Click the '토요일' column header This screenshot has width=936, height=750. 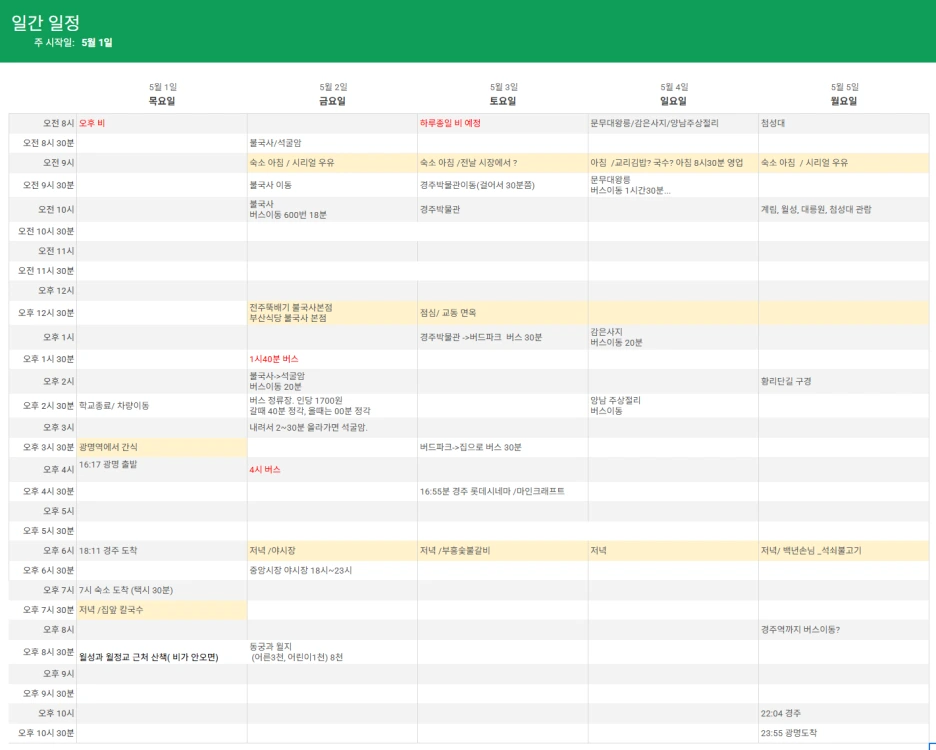click(x=503, y=101)
